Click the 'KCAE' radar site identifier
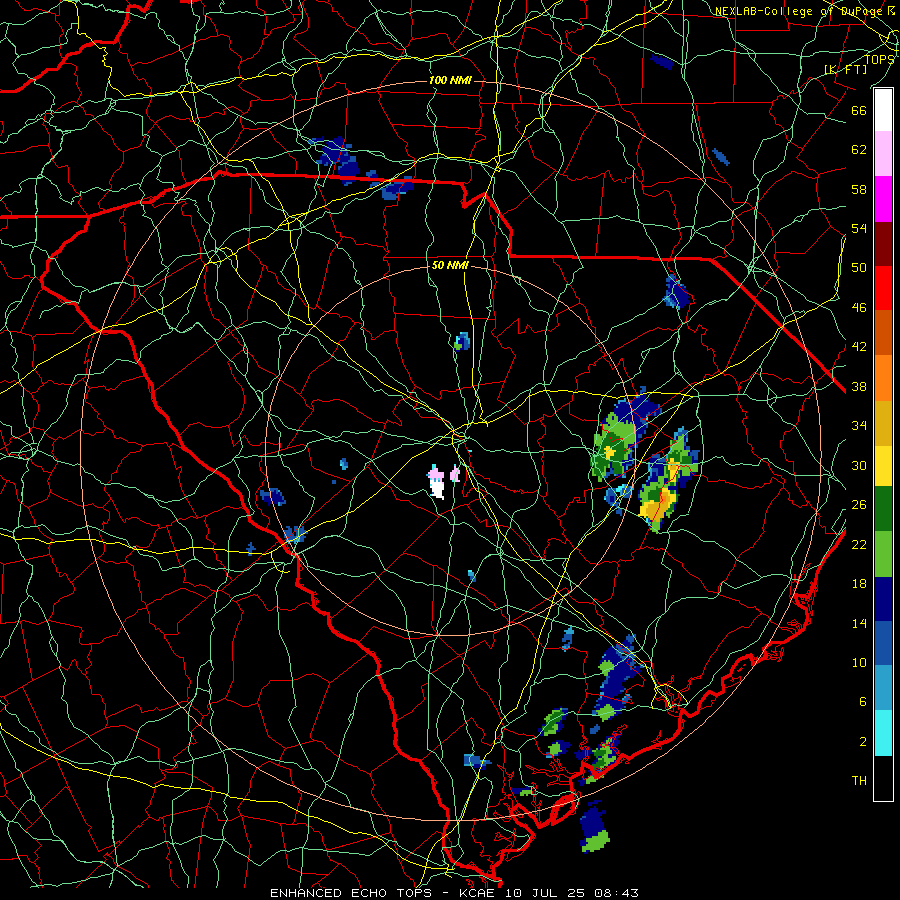The width and height of the screenshot is (900, 900). [477, 893]
